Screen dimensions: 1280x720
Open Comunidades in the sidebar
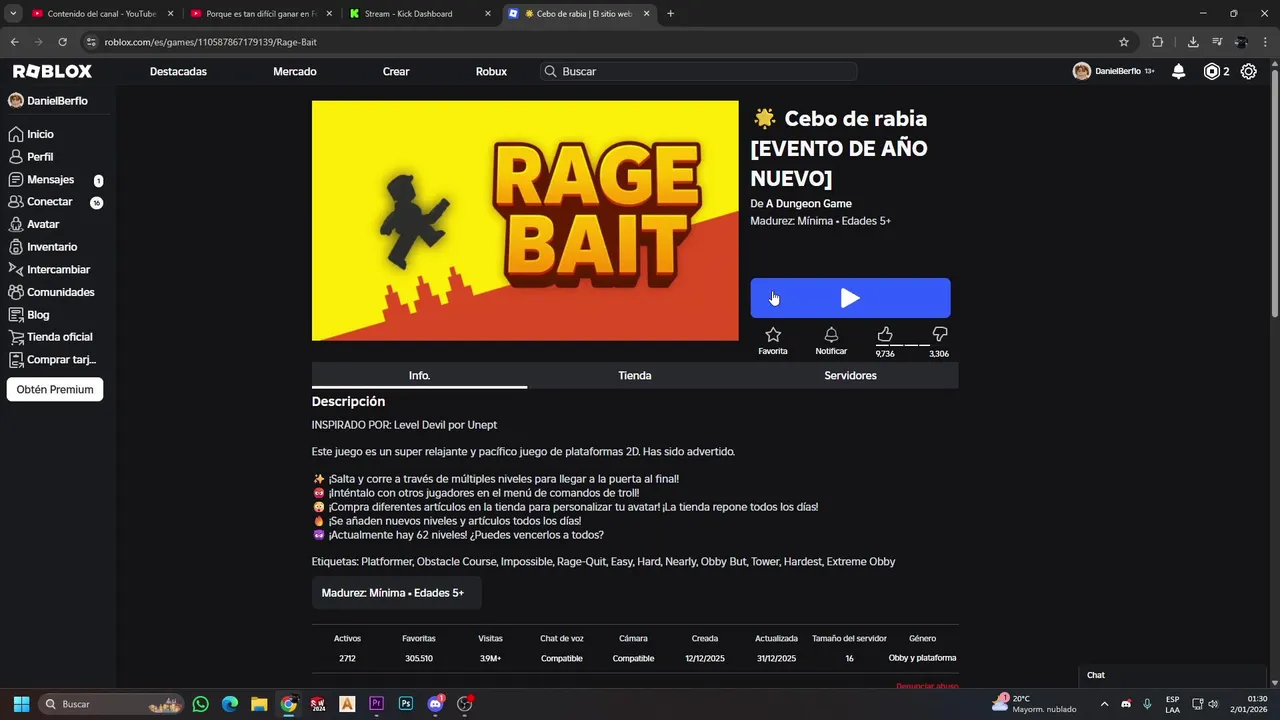52,292
